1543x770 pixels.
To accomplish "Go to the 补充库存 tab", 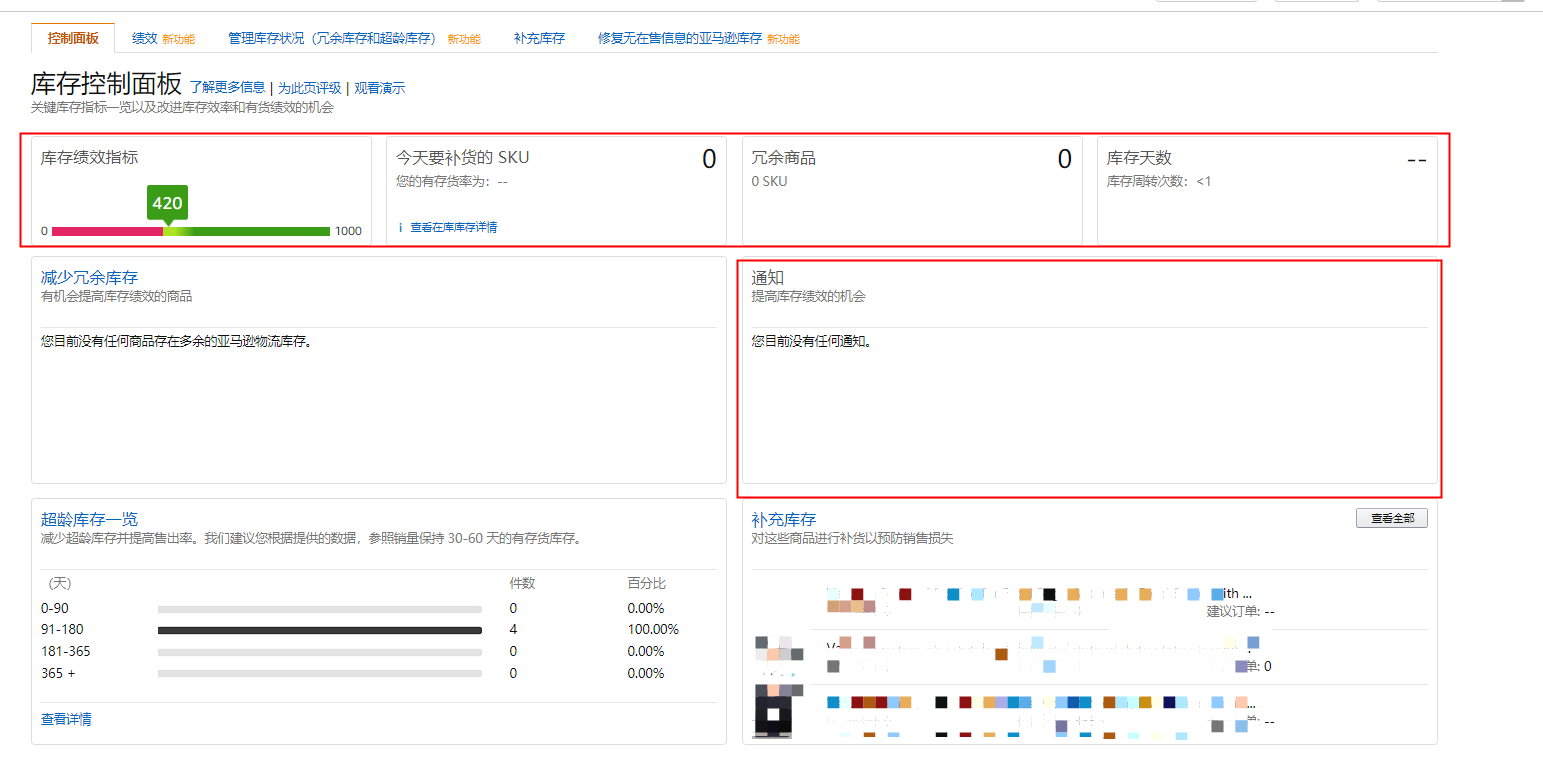I will coord(539,38).
